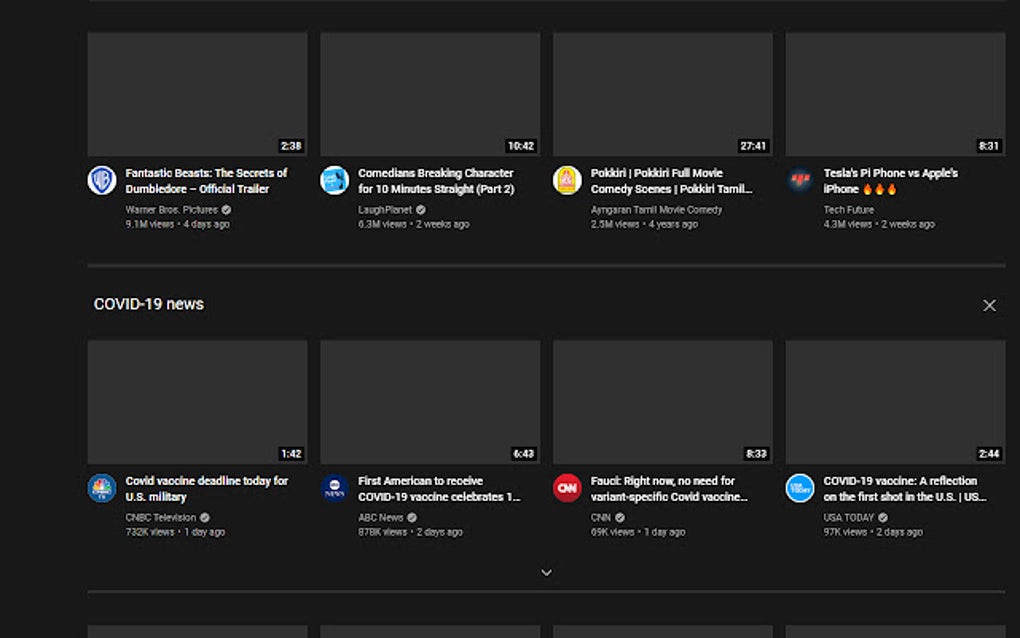Click the CNN channel avatar
1020x638 pixels.
pyautogui.click(x=566, y=489)
